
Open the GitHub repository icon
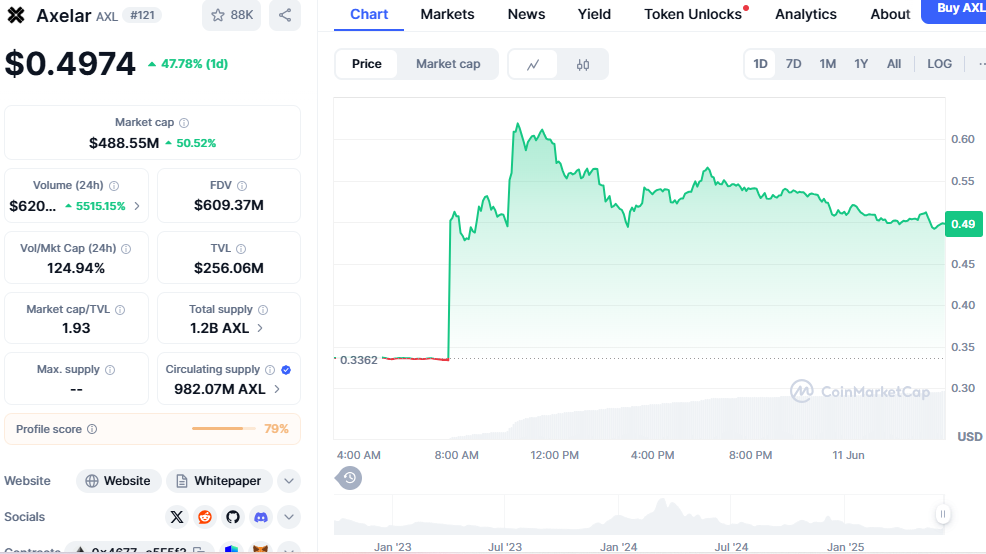[233, 517]
